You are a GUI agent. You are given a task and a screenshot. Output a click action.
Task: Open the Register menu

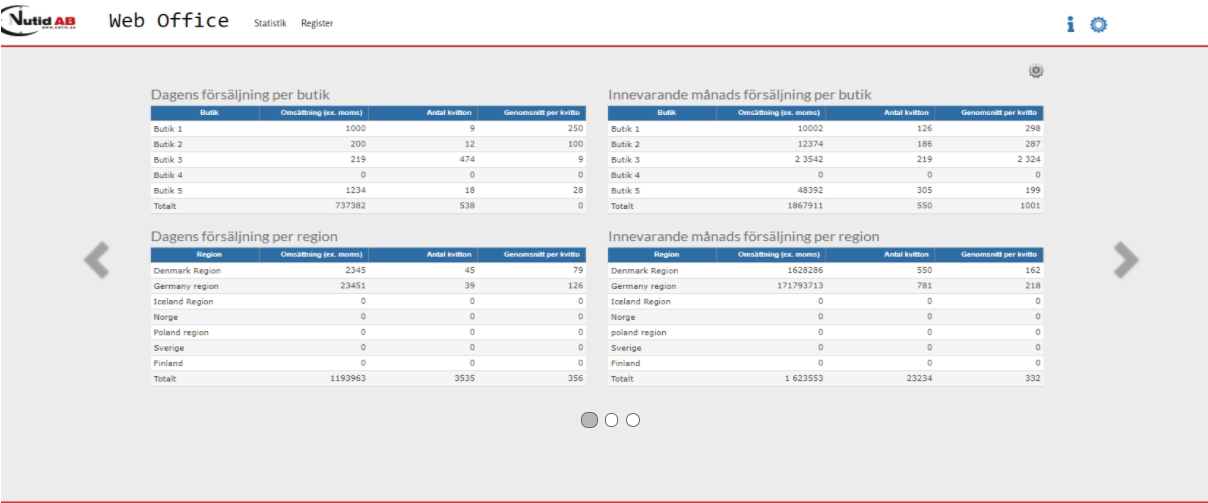point(317,23)
